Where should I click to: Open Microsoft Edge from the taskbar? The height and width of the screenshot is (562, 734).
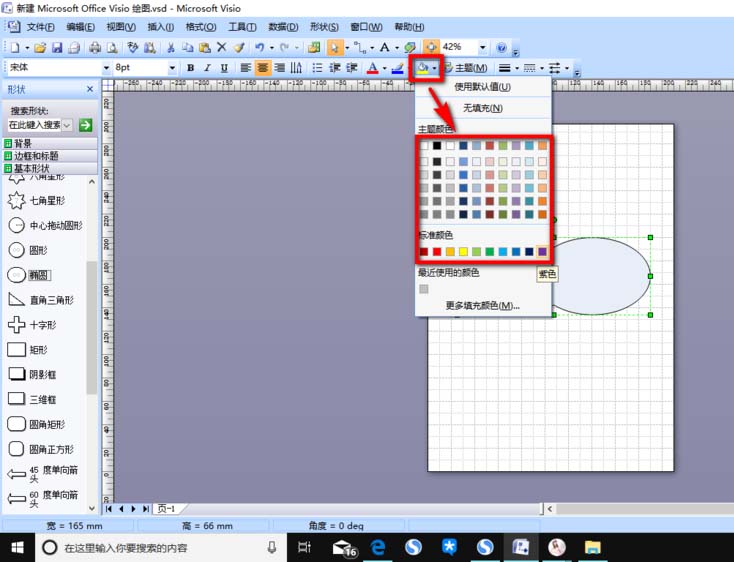[378, 547]
